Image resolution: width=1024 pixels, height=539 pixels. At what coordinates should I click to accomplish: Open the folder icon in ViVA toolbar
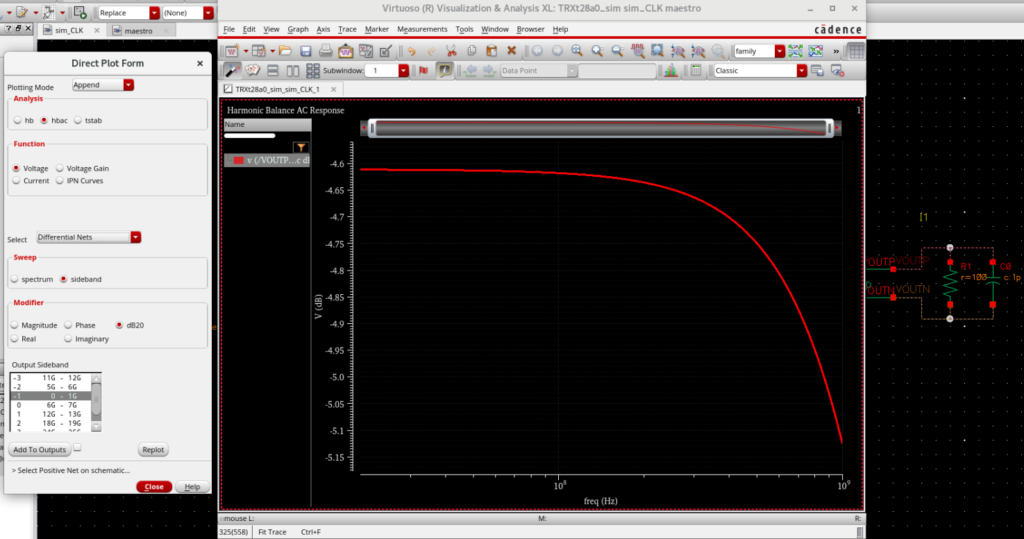coord(285,51)
